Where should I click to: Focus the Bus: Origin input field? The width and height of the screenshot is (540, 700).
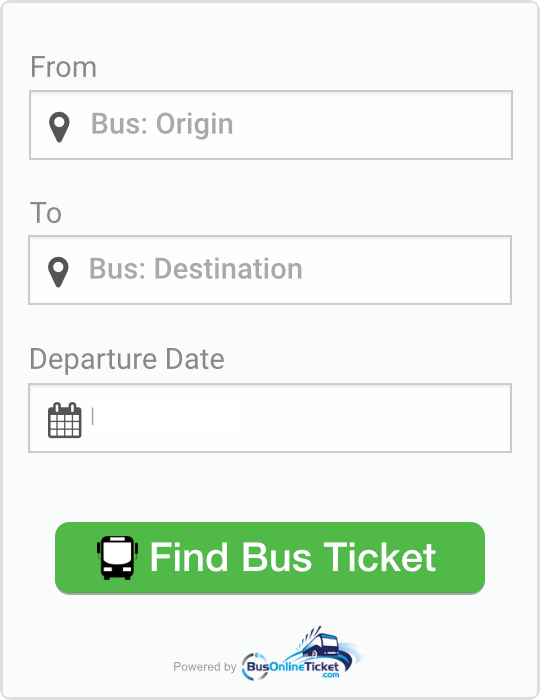[271, 125]
